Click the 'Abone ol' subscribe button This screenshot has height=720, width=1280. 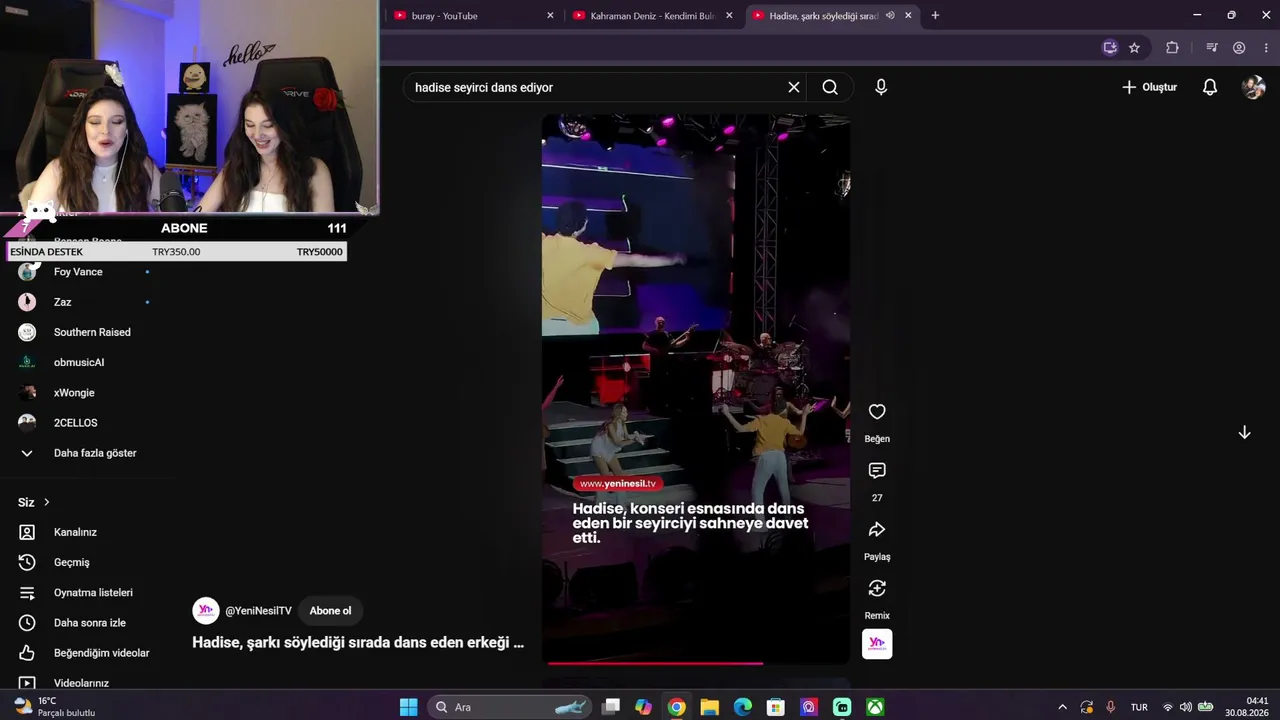pyautogui.click(x=330, y=611)
